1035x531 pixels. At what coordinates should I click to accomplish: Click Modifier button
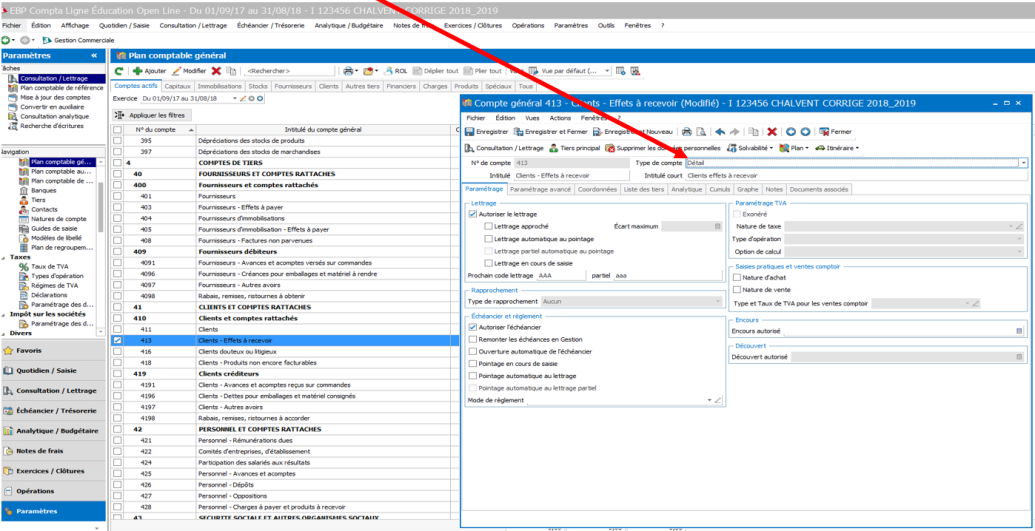point(189,71)
